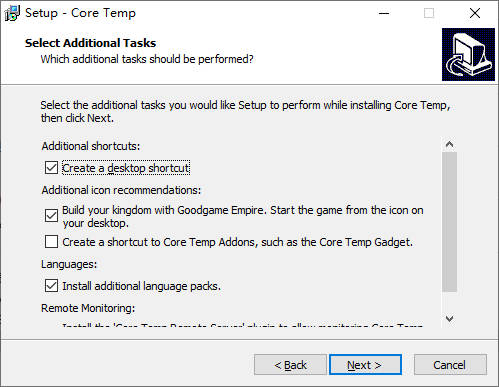The width and height of the screenshot is (499, 387).
Task: Click the 'Setup - Core Temp' title bar text
Action: pyautogui.click(x=80, y=13)
